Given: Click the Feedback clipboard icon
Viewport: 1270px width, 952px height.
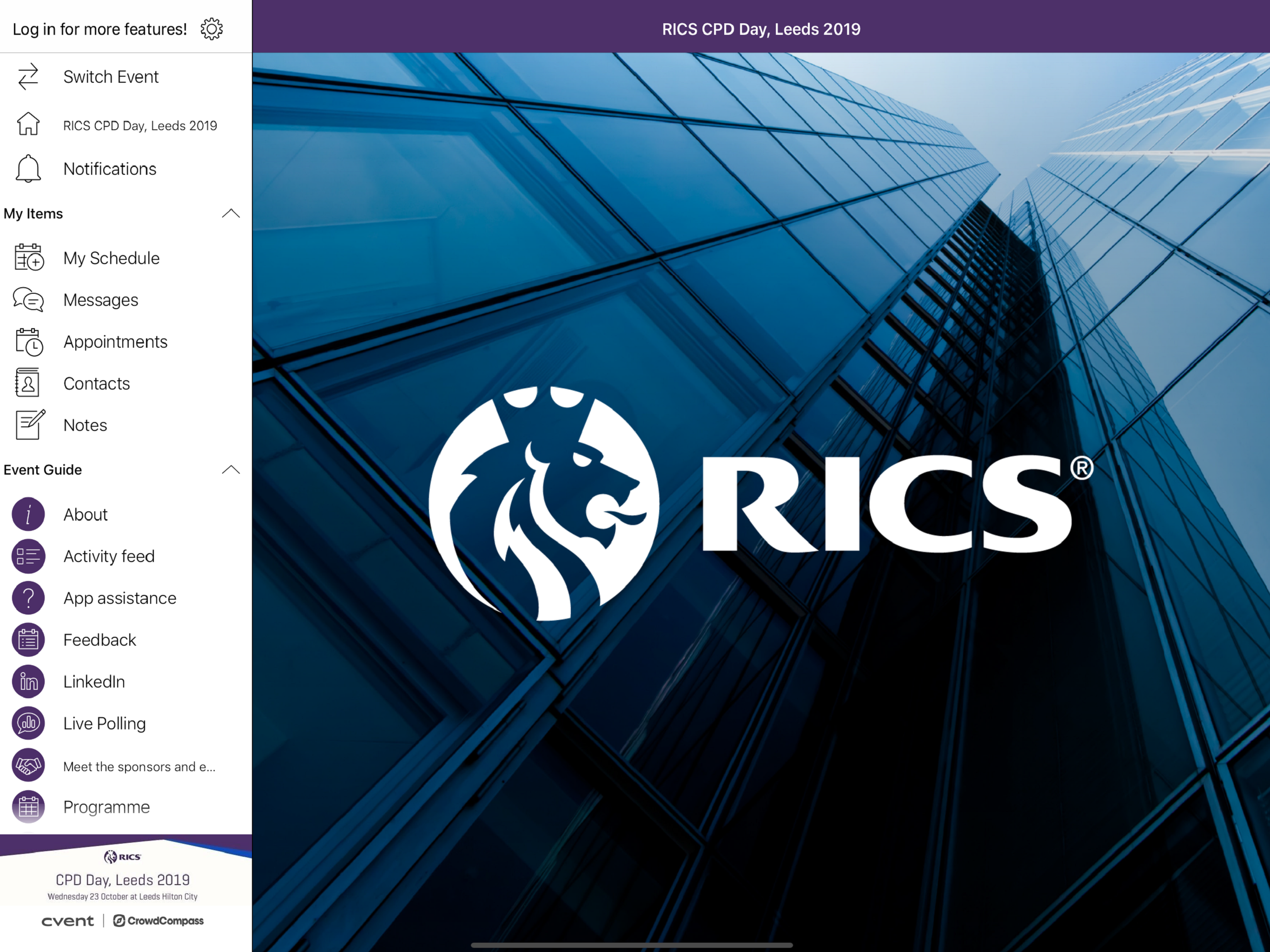Looking at the screenshot, I should 28,640.
